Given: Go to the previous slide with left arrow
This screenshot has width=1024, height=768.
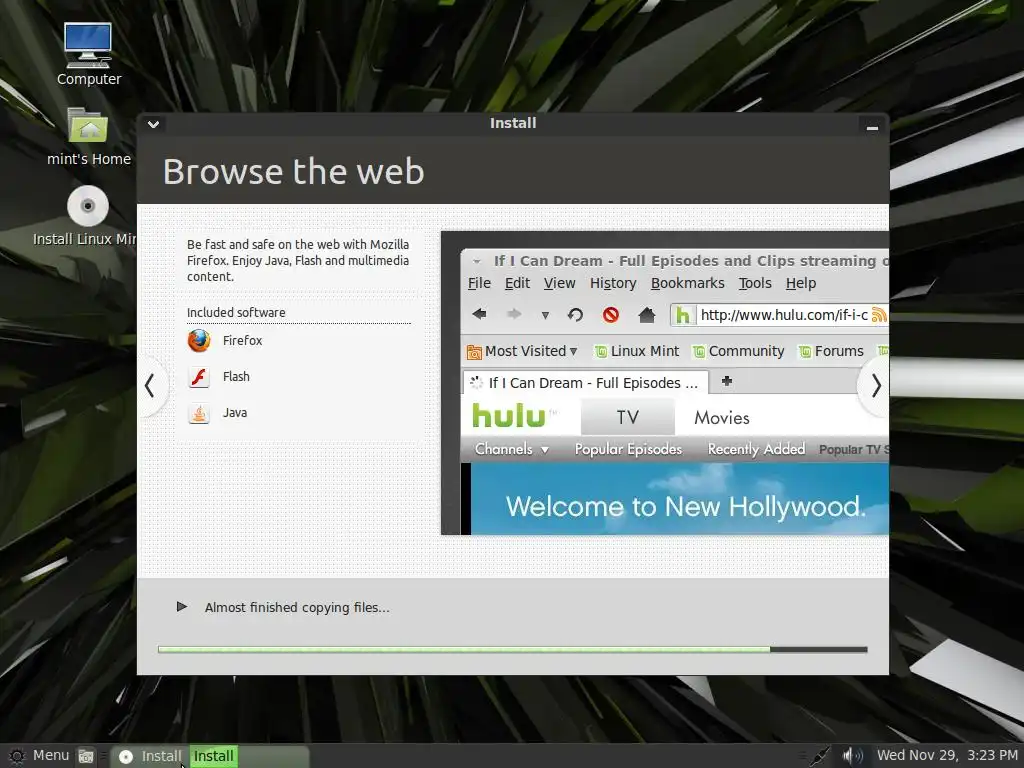Looking at the screenshot, I should [150, 385].
